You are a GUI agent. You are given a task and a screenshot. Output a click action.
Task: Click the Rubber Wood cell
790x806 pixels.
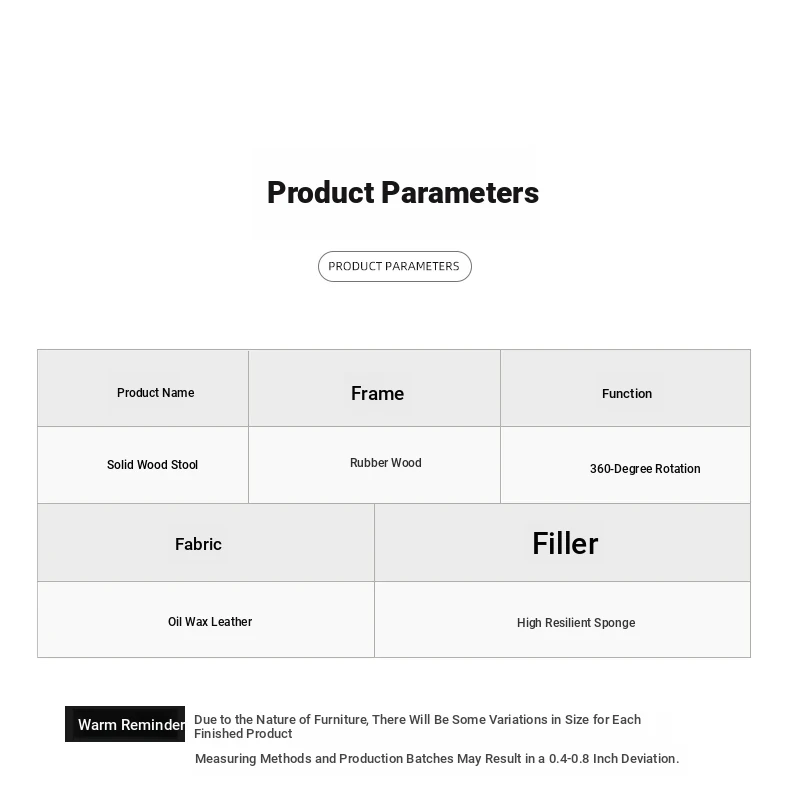point(385,463)
